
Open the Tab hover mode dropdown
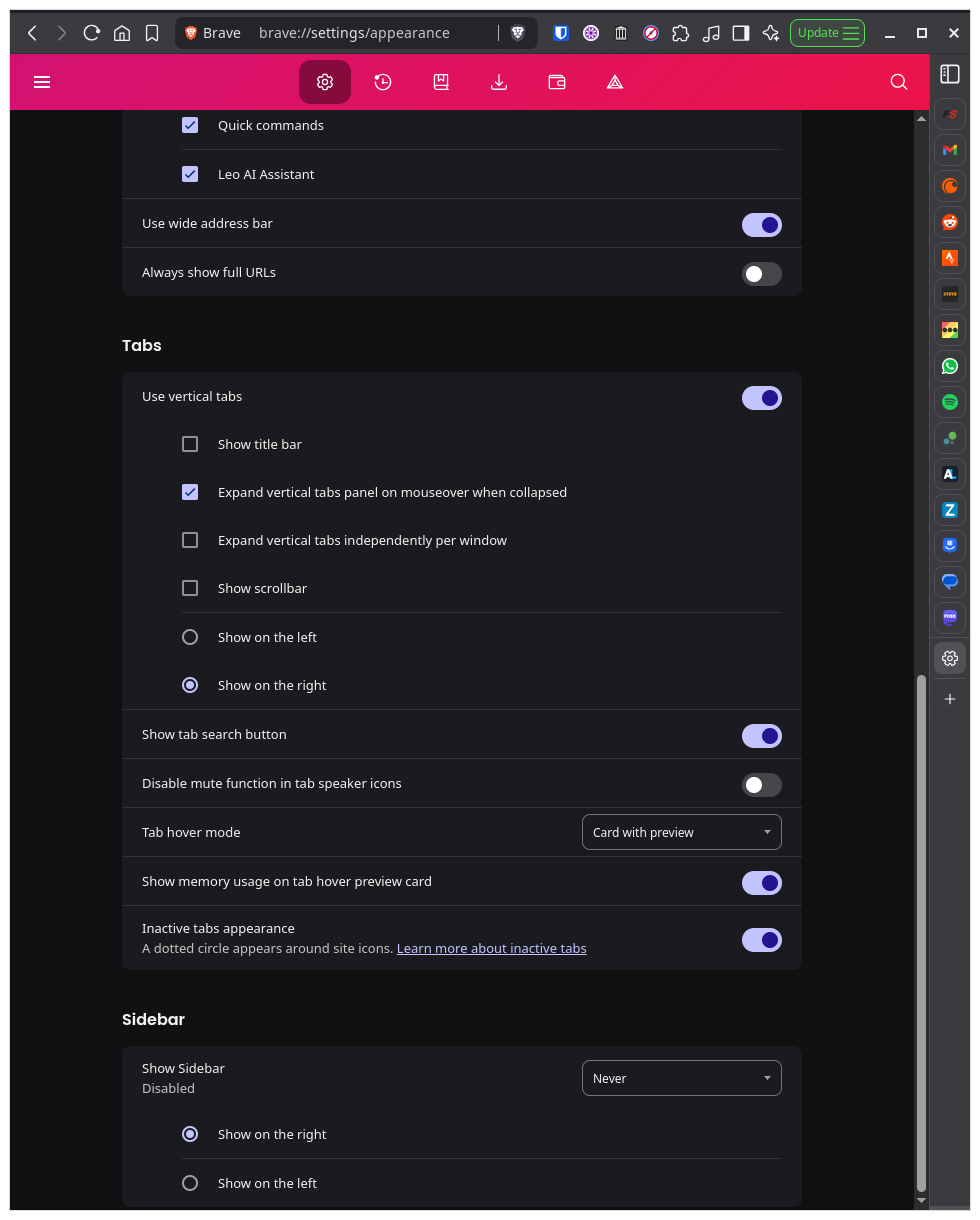click(682, 832)
